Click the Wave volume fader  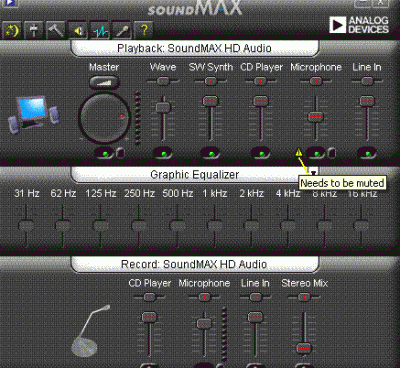[x=163, y=107]
